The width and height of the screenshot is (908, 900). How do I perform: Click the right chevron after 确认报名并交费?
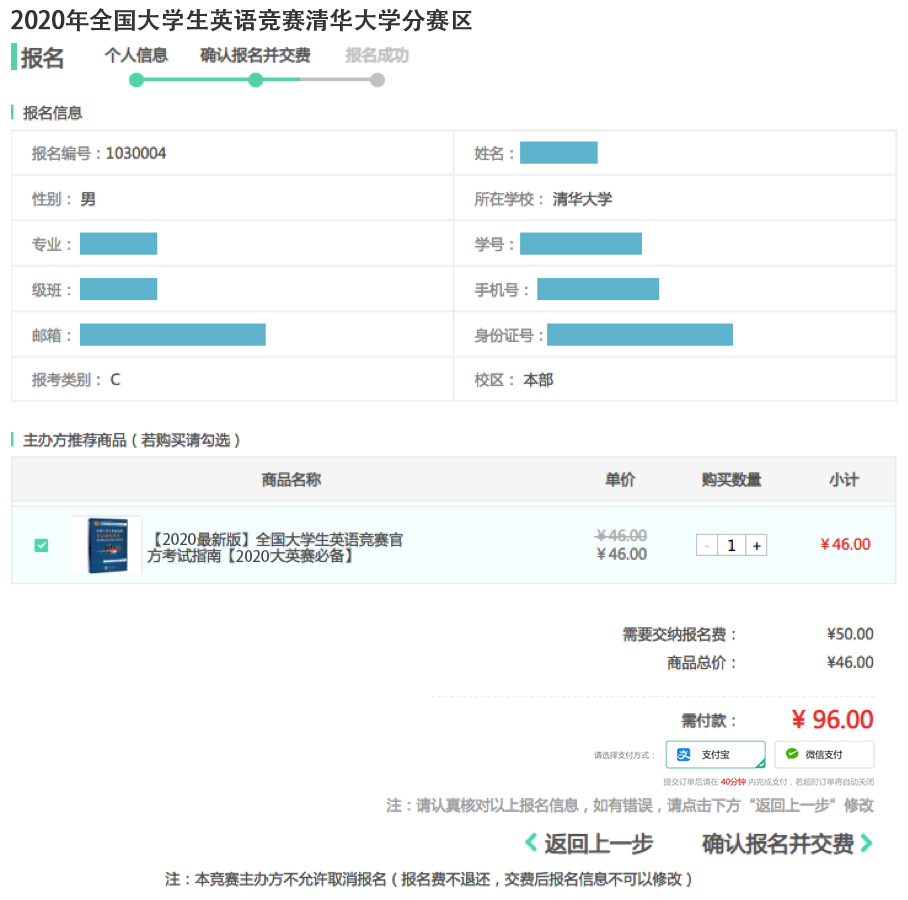click(x=866, y=843)
